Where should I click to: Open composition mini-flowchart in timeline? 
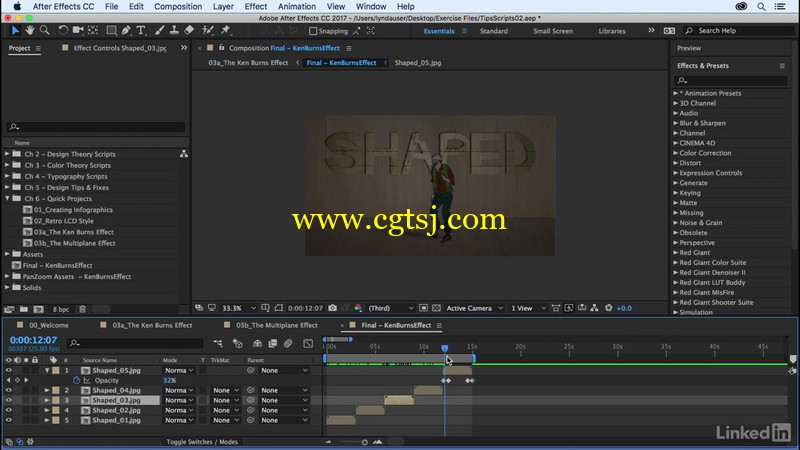(218, 343)
